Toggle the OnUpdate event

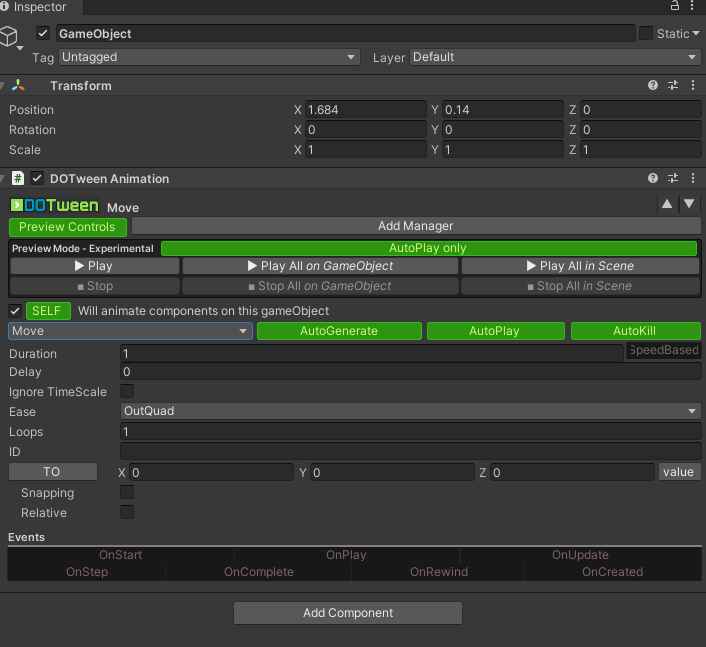[580, 555]
